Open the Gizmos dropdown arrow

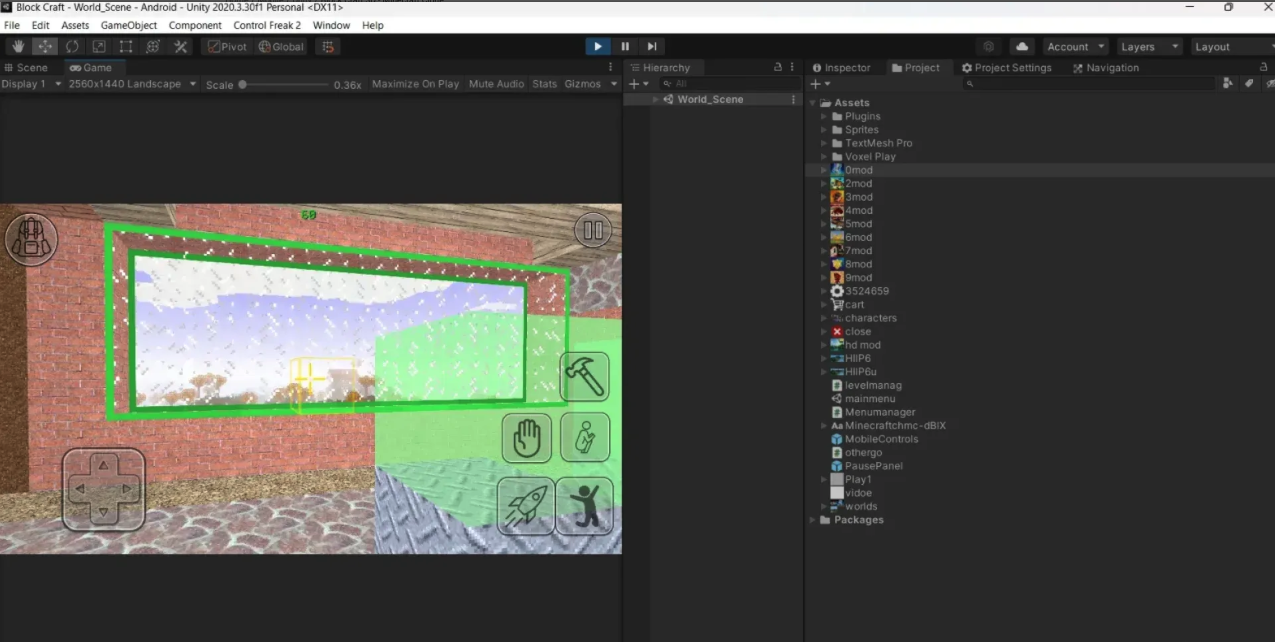(x=613, y=84)
